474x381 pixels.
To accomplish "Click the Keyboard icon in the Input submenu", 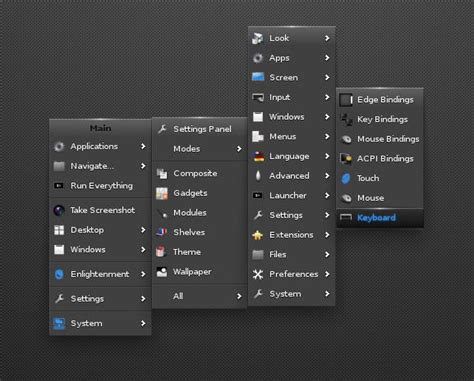I will point(346,217).
